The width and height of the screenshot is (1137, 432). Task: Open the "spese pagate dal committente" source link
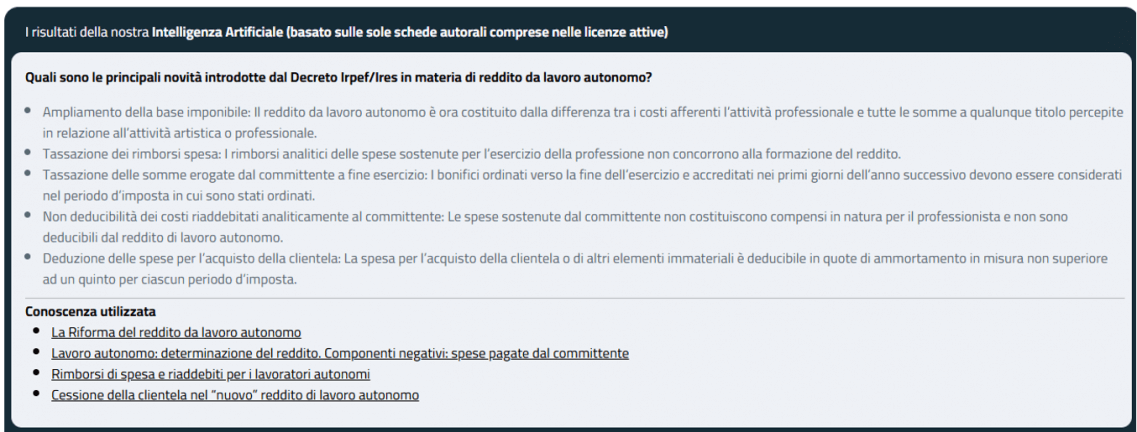[x=340, y=353]
